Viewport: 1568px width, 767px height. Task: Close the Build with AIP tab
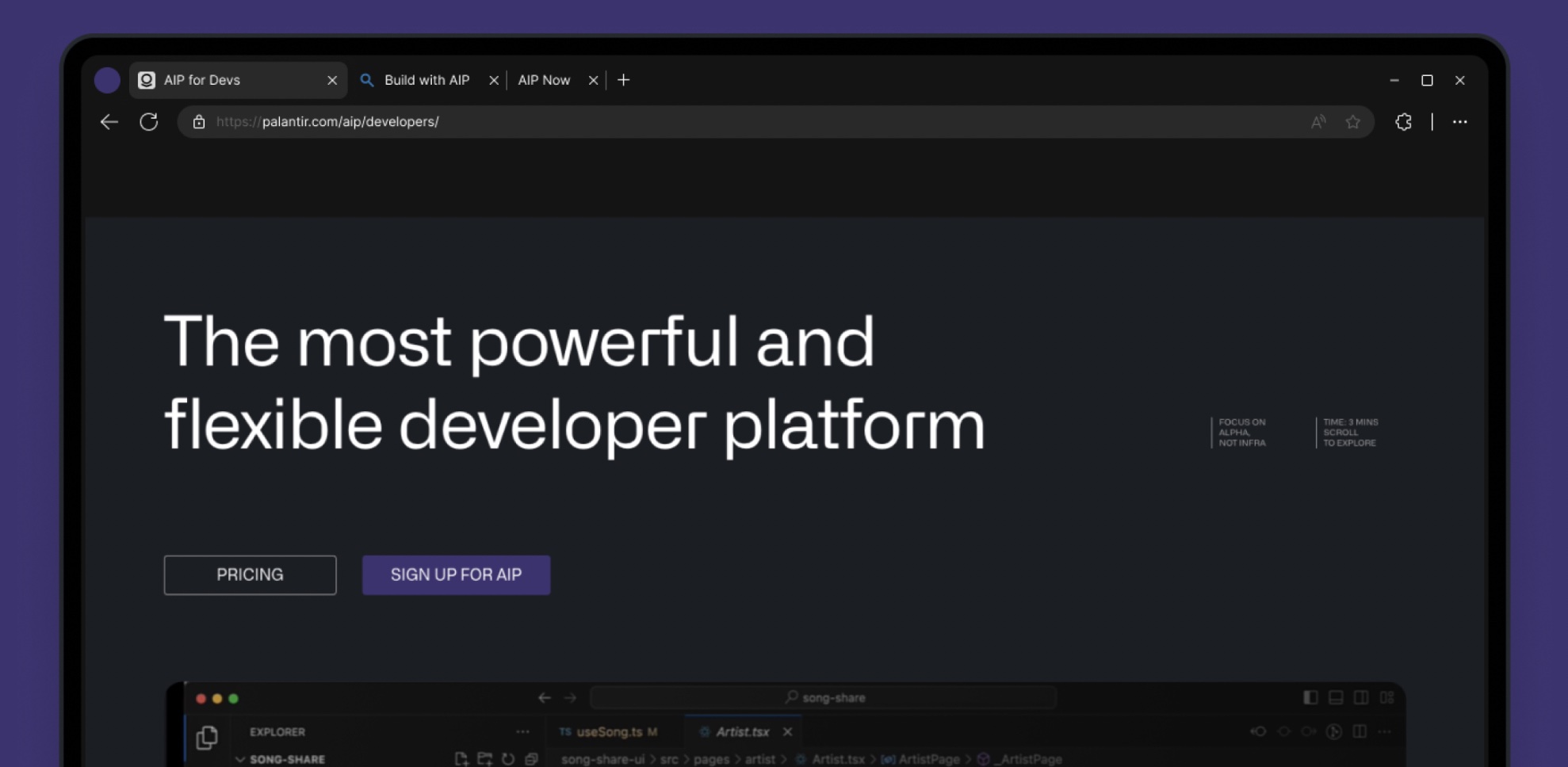click(494, 80)
